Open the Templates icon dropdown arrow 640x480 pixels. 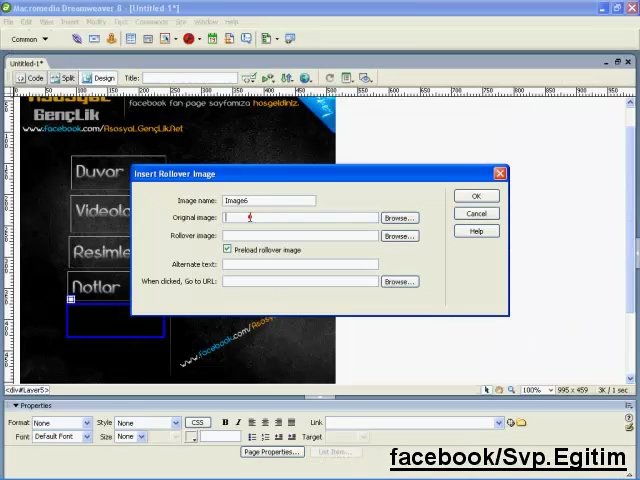tap(277, 39)
